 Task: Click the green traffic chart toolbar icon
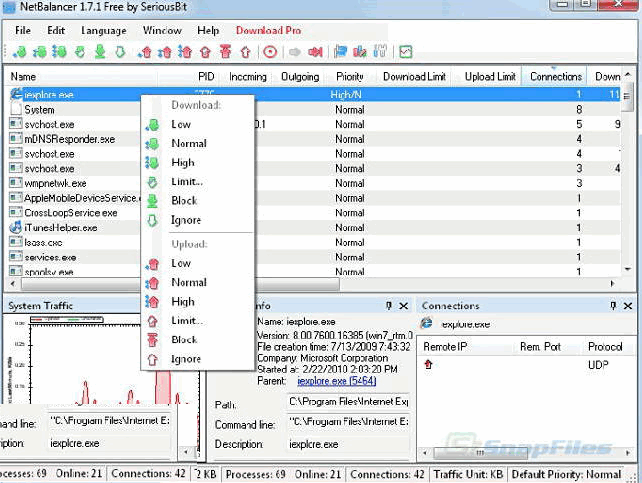(405, 52)
